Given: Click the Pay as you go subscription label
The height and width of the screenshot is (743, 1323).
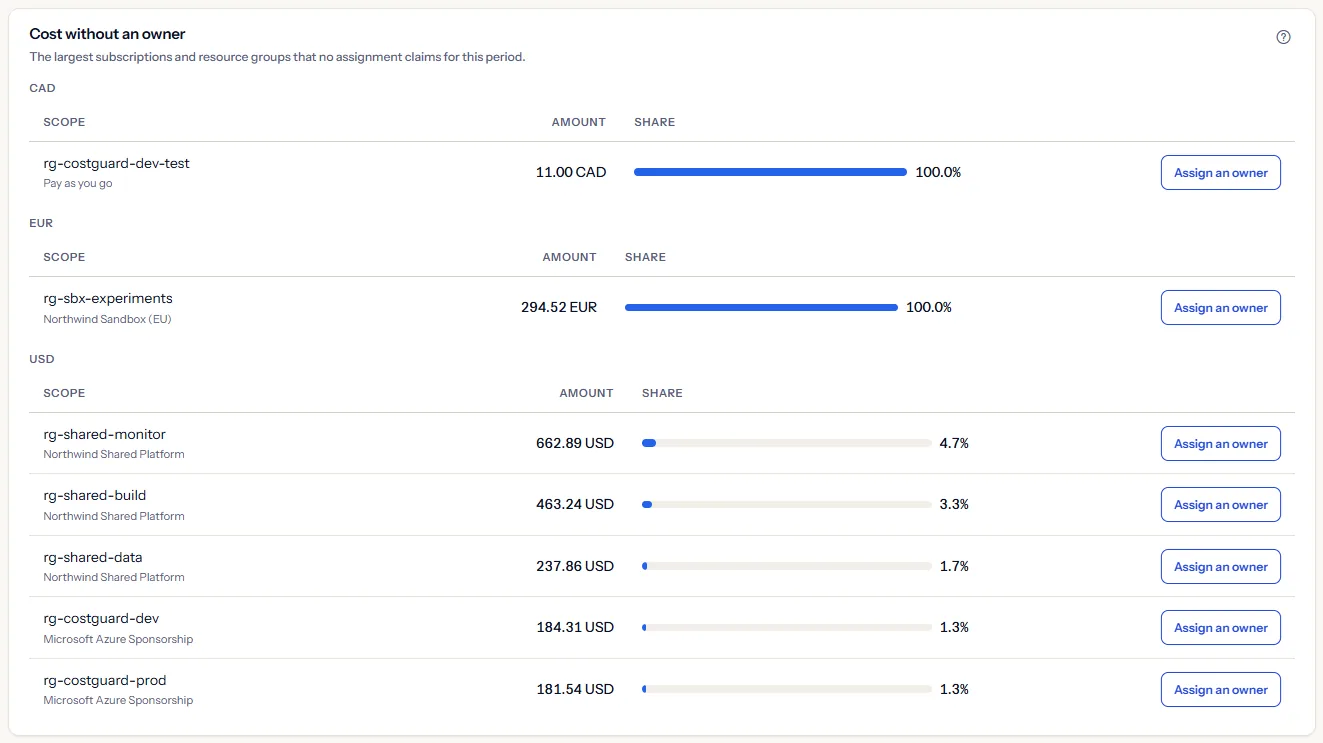Looking at the screenshot, I should [78, 184].
